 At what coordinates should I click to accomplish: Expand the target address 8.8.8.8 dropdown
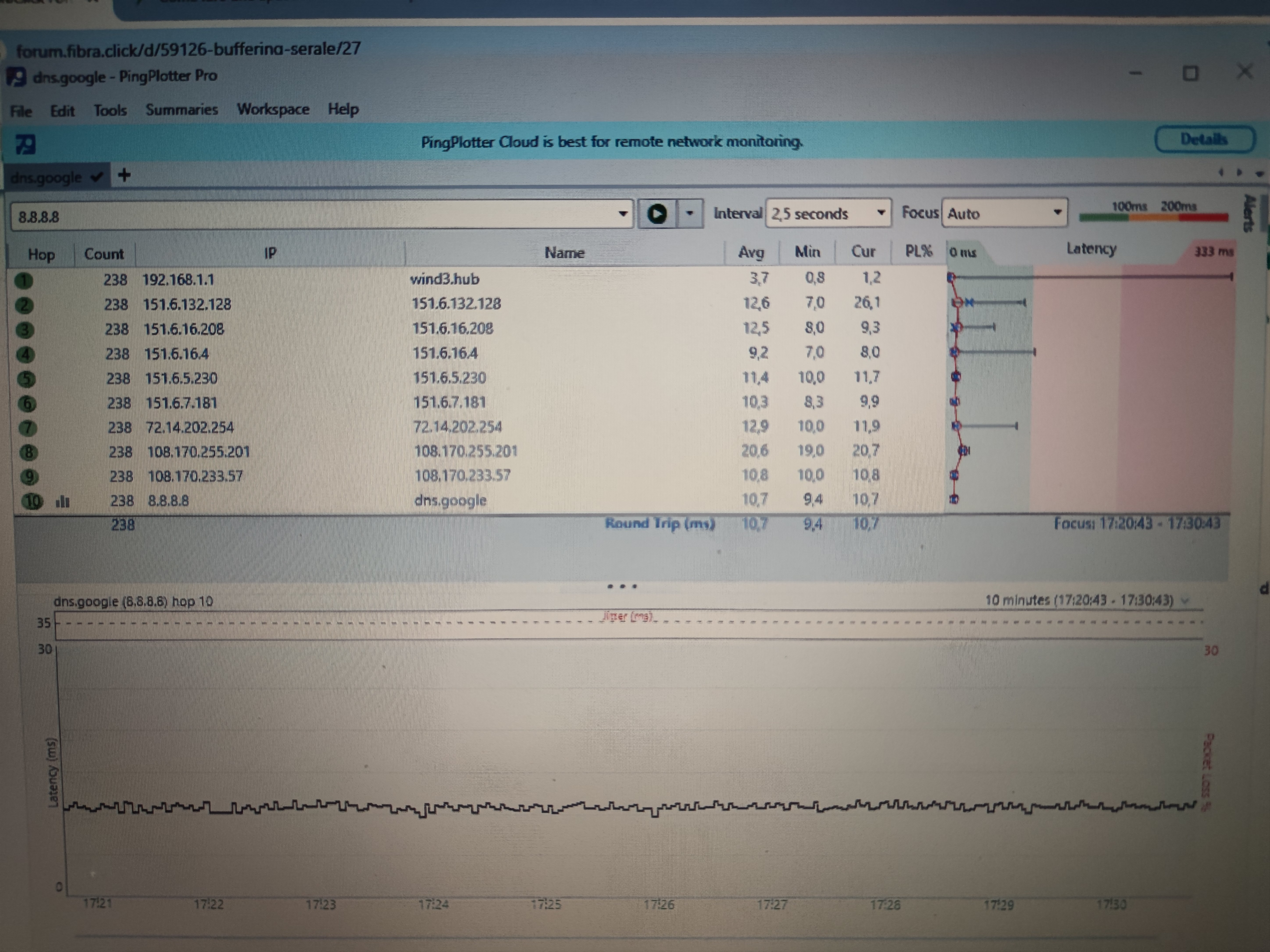click(623, 214)
